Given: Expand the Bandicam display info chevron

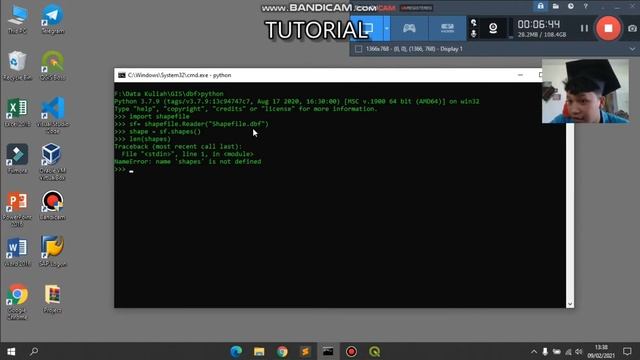Looking at the screenshot, I should pos(632,49).
